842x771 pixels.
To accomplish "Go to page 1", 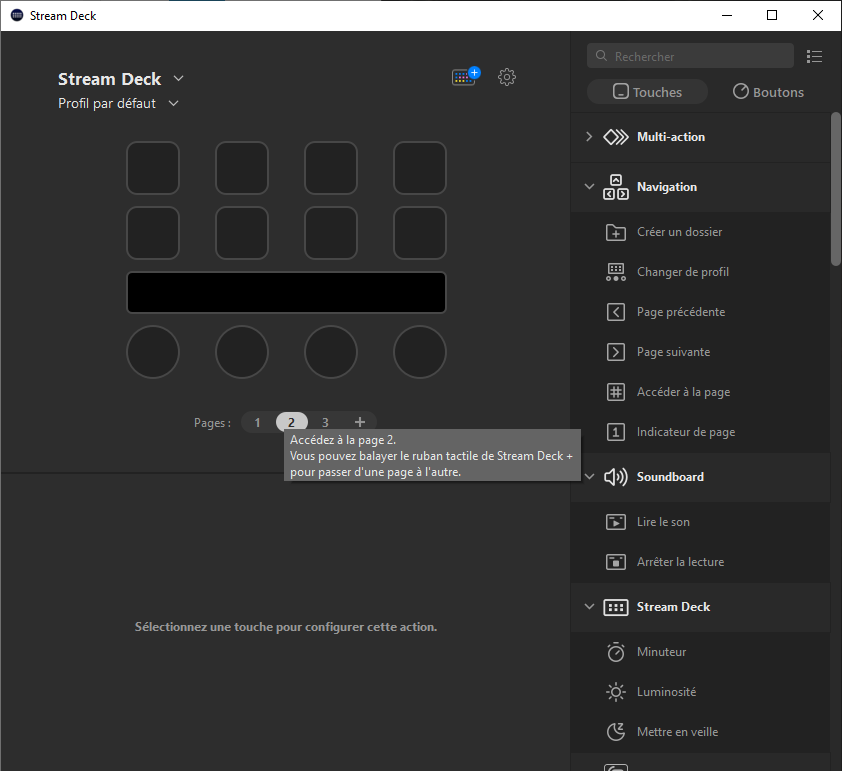I will (x=257, y=423).
